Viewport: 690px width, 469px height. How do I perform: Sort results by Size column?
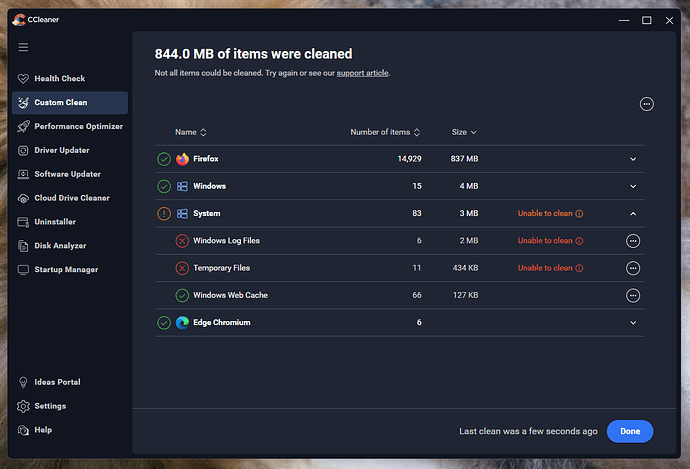point(464,132)
